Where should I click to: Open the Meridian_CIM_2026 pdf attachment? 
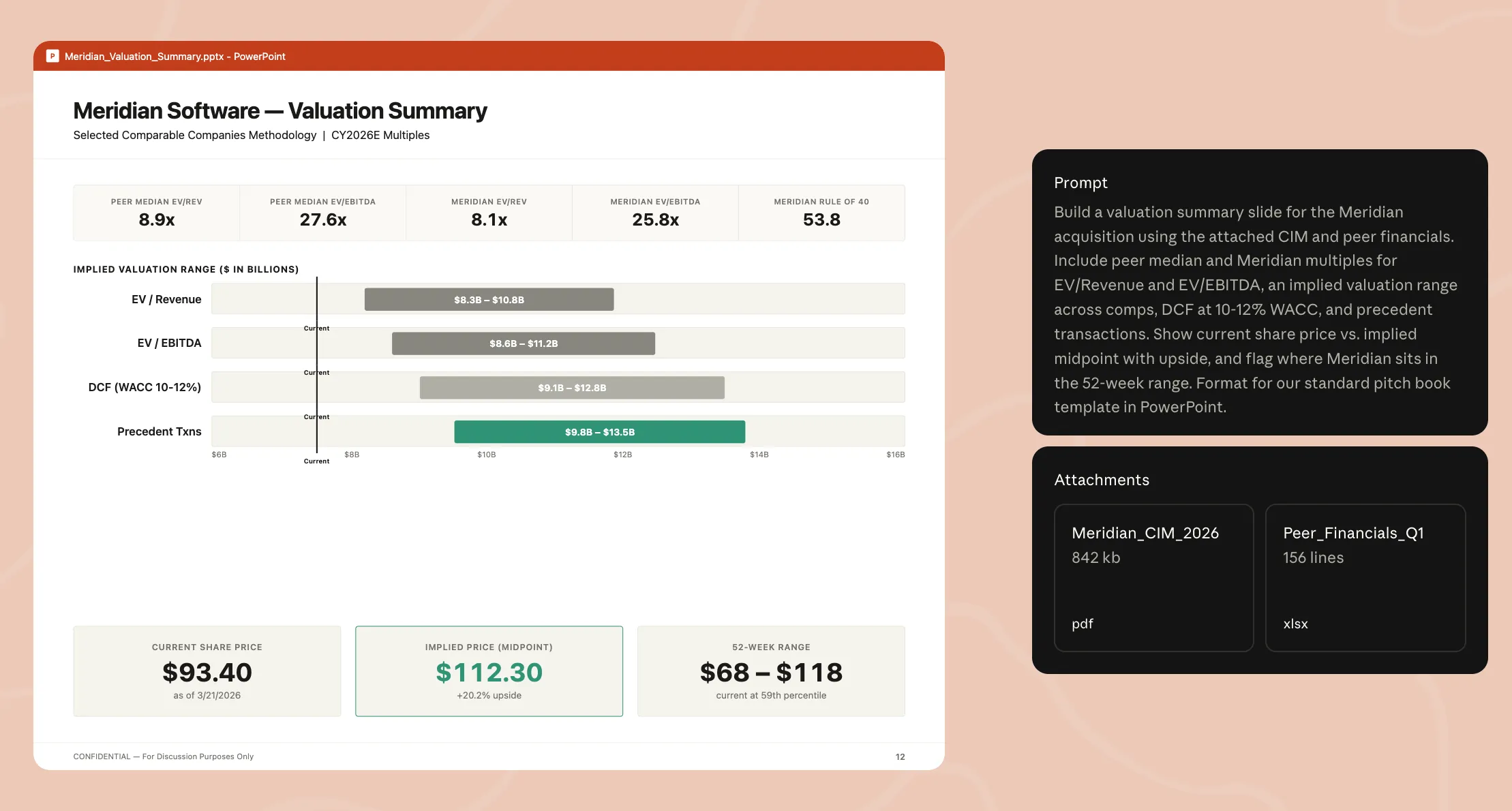point(1154,578)
